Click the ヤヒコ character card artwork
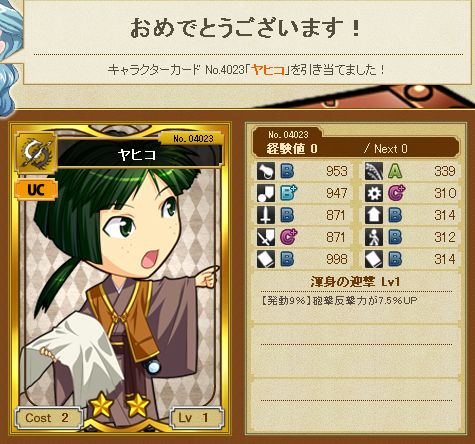475x444 pixels. coord(120,278)
